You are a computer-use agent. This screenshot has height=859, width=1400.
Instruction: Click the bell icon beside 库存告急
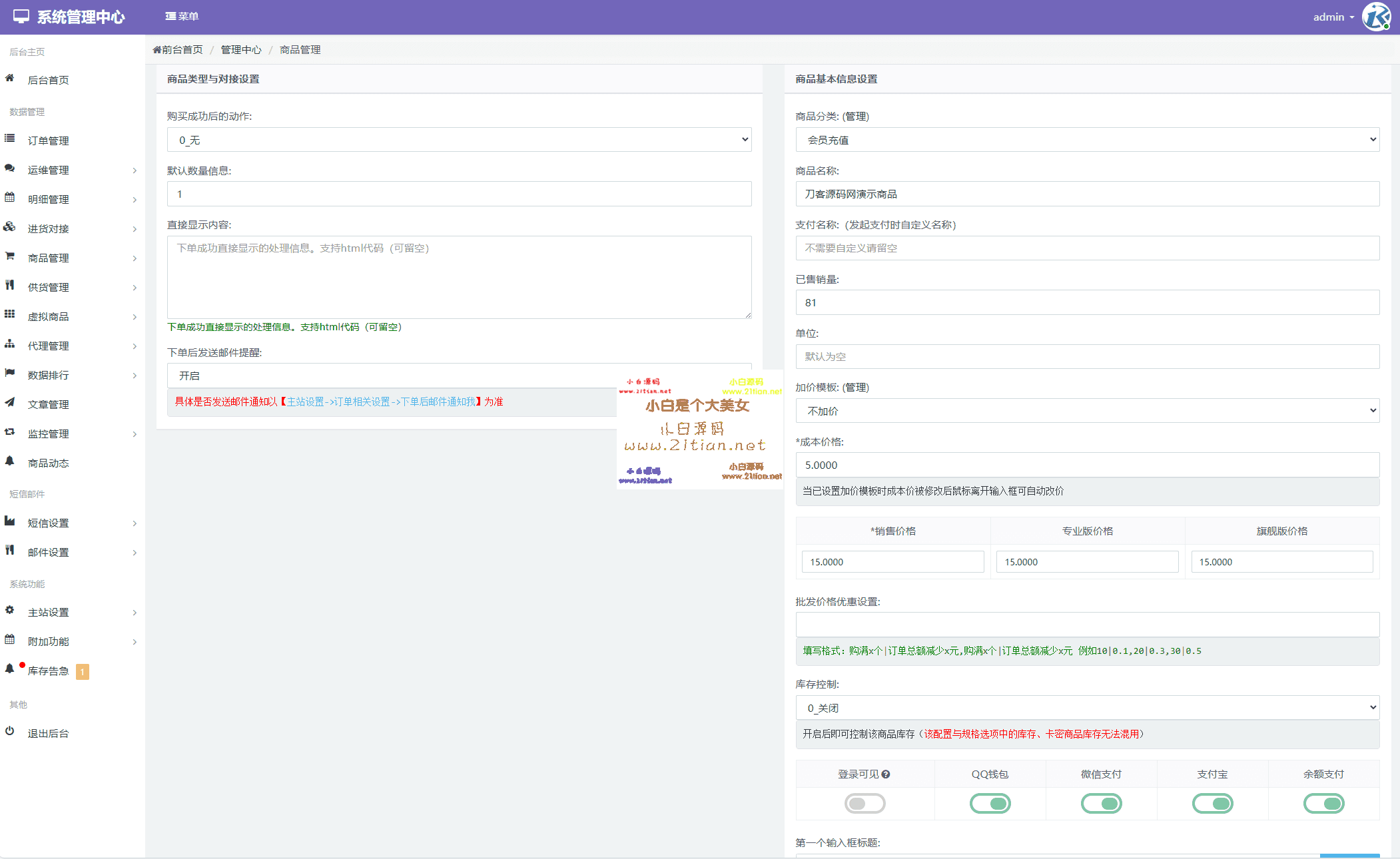(x=10, y=669)
